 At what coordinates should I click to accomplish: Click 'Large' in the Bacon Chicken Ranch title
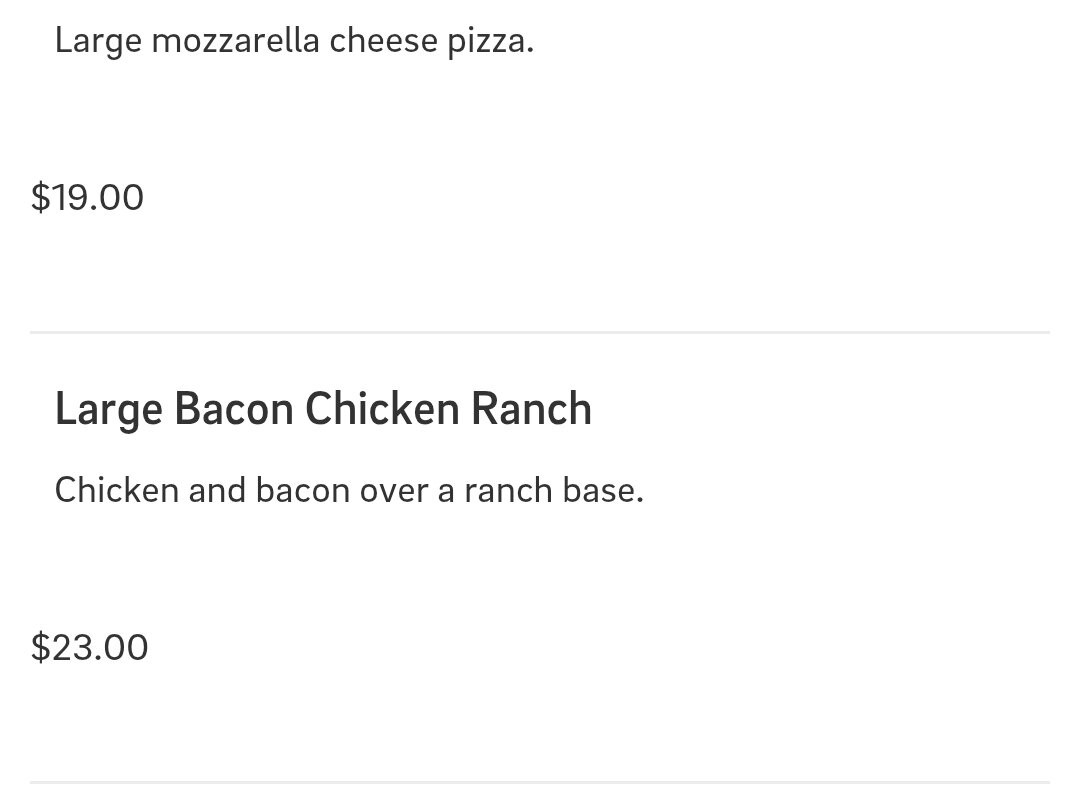coord(109,411)
